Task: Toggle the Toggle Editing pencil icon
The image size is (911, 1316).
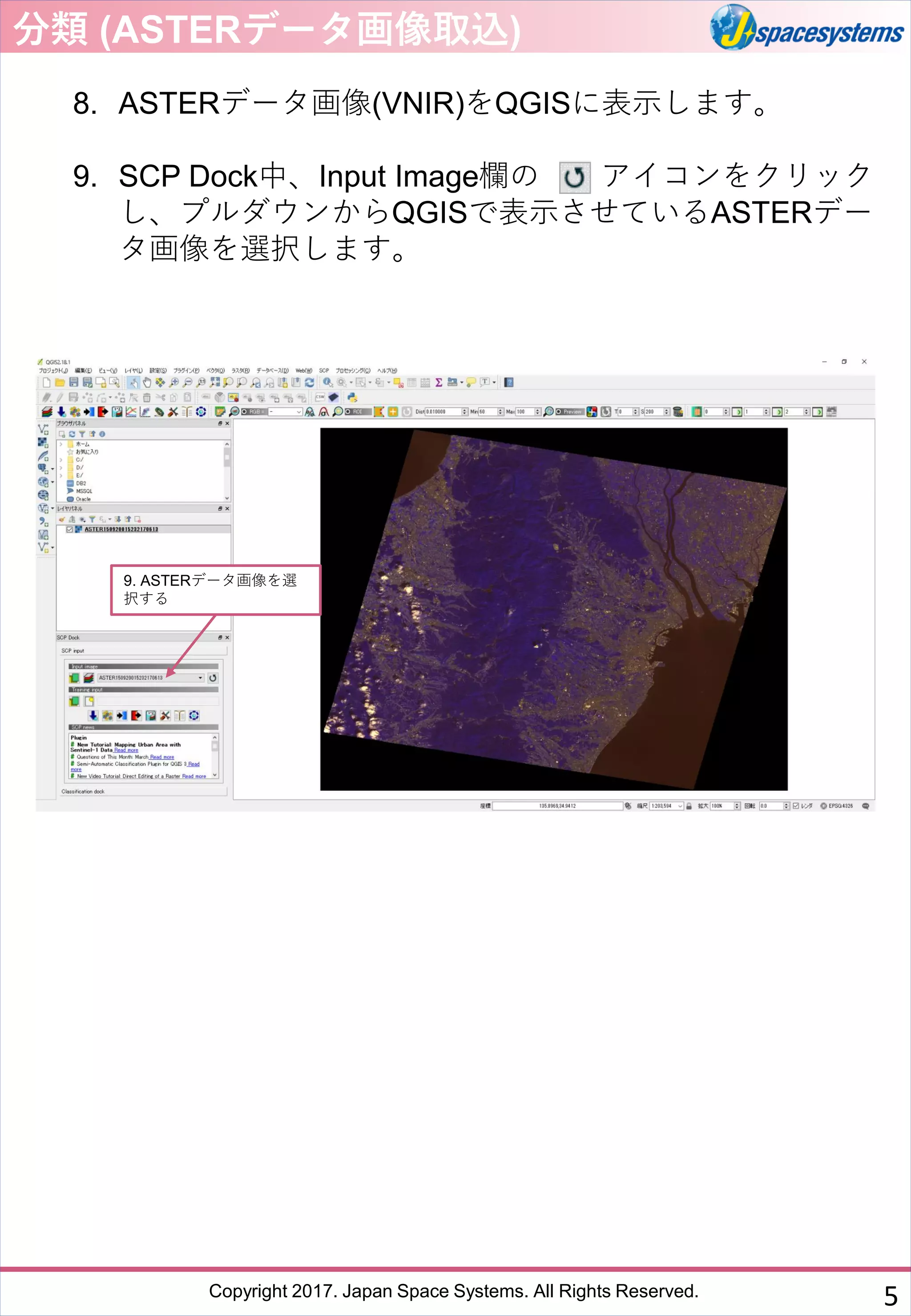Action: (x=59, y=397)
